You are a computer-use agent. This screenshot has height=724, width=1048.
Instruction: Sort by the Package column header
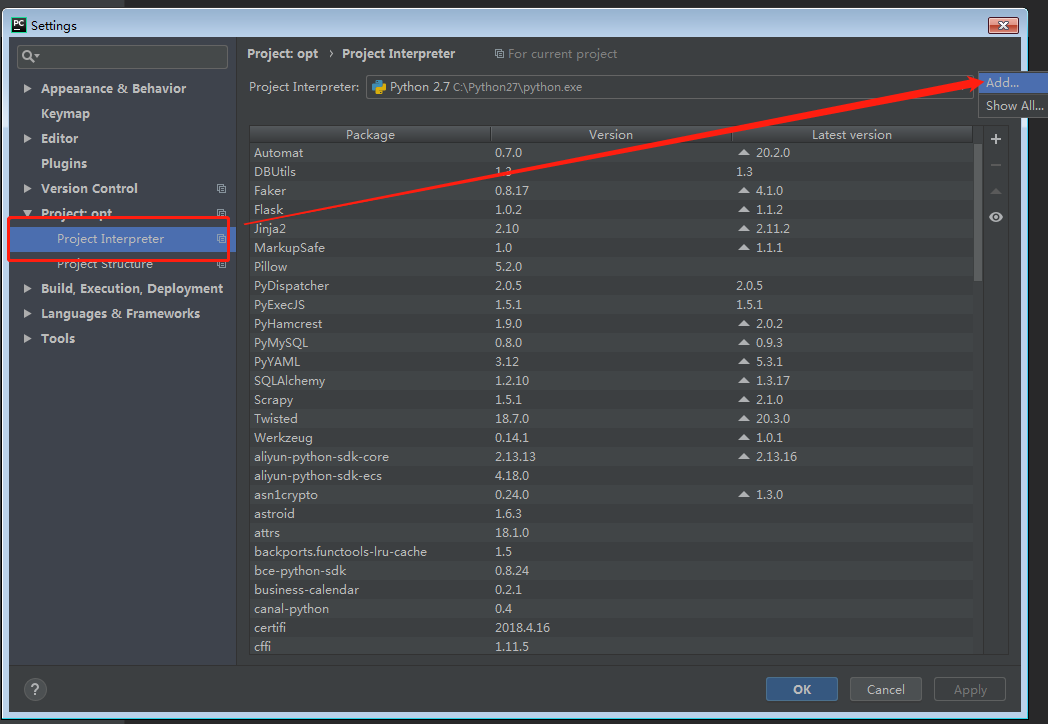[x=370, y=134]
